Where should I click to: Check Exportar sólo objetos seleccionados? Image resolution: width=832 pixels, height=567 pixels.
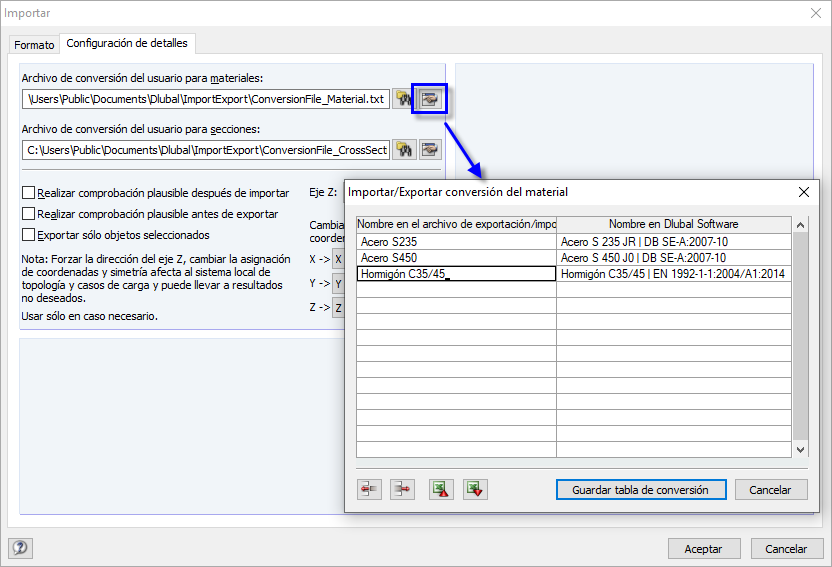pos(29,234)
